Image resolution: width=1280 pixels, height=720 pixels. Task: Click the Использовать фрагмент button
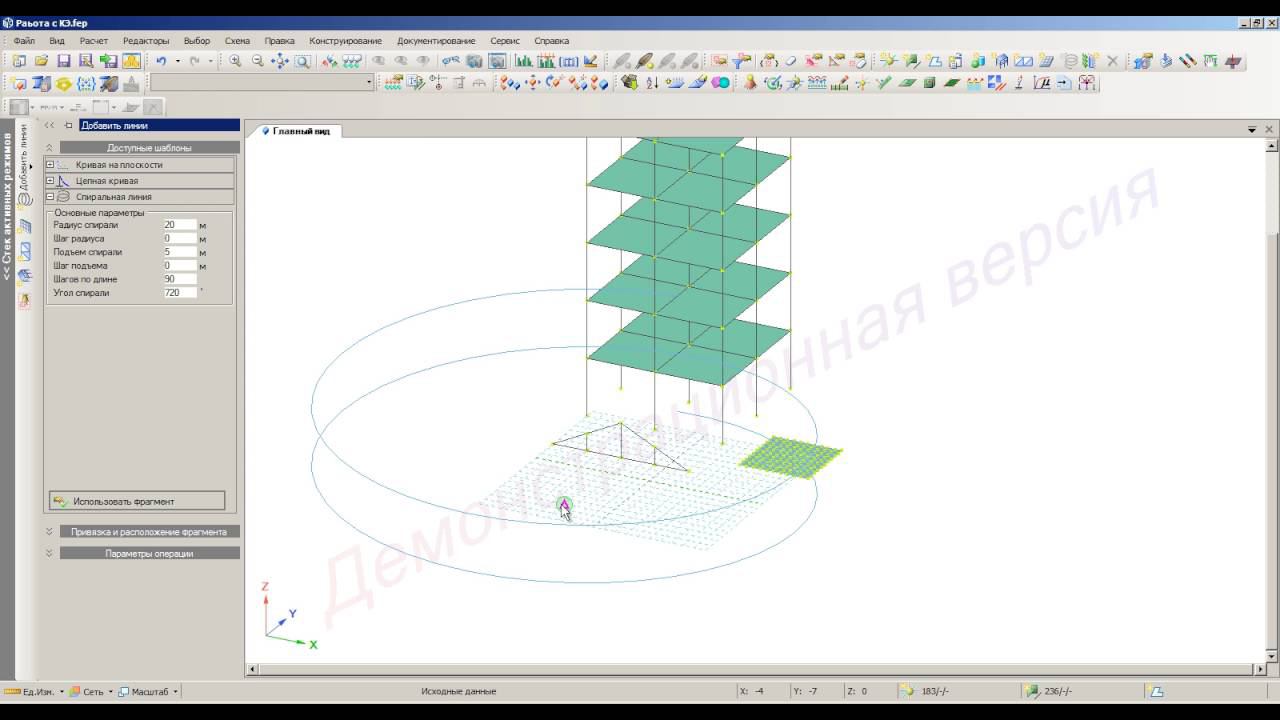(x=137, y=501)
